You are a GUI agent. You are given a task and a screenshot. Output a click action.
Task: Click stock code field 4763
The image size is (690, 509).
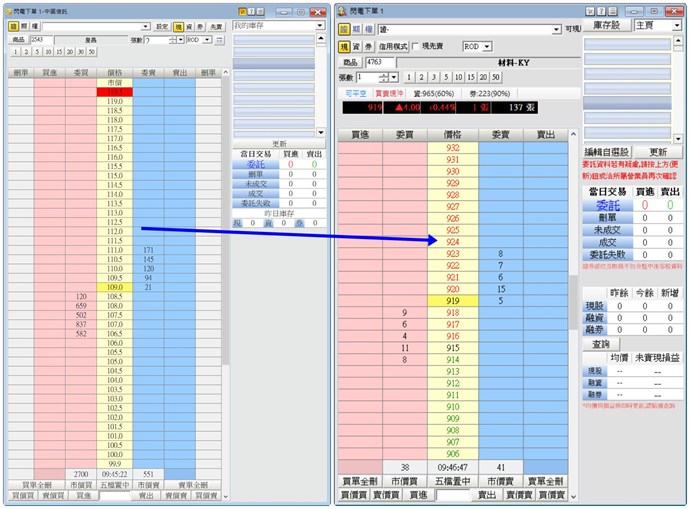pos(378,62)
